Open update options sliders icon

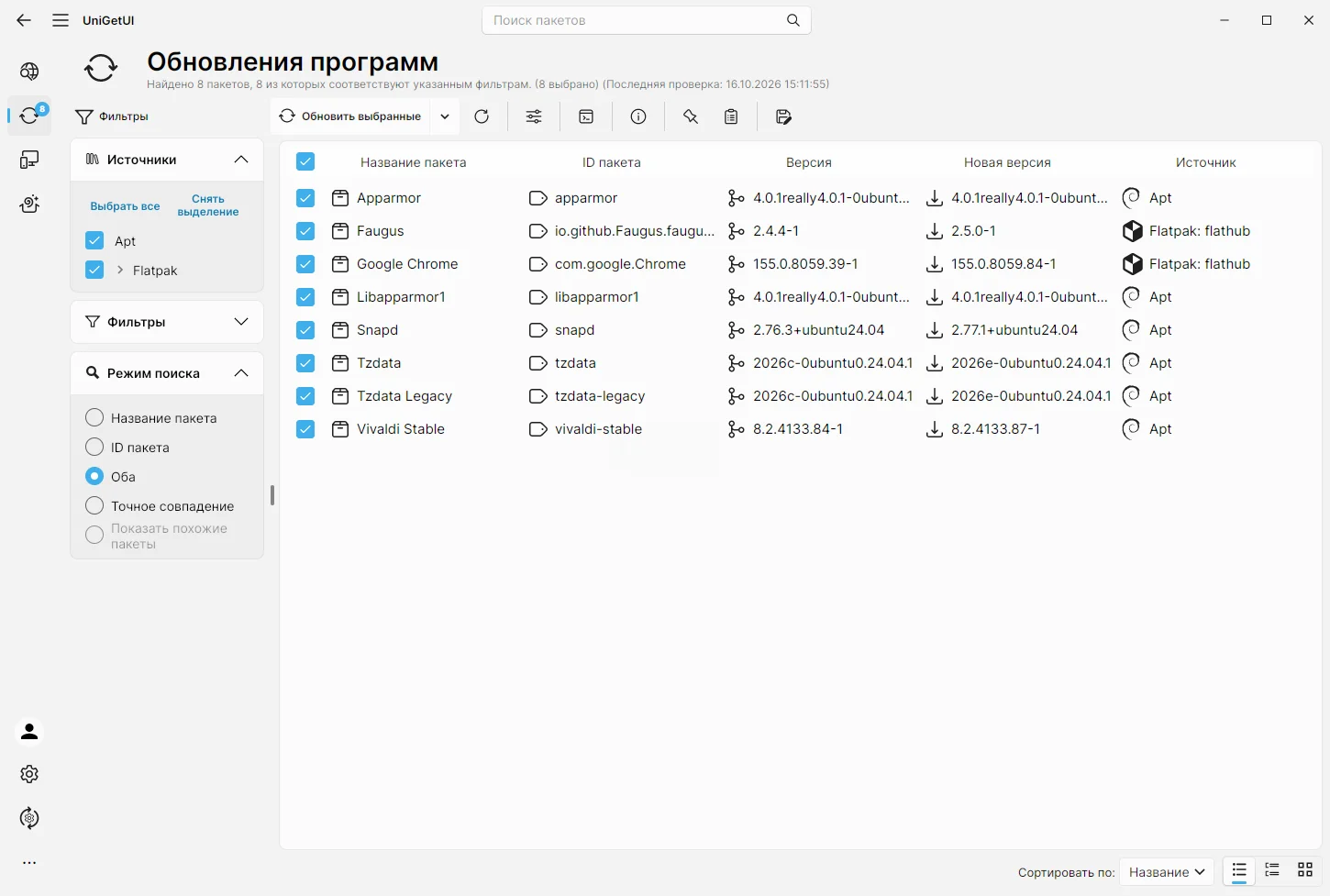coord(534,116)
